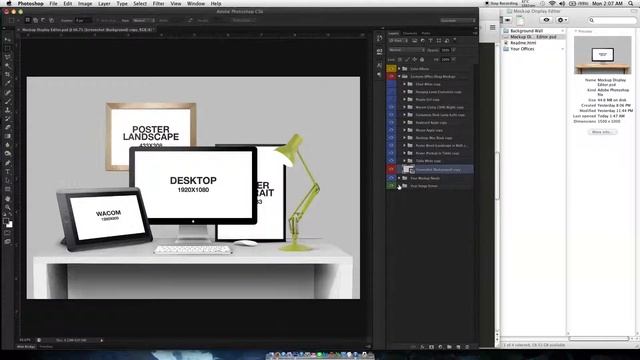Expand the Wacom Cintiq layer group
This screenshot has height=360, width=640.
tap(404, 107)
